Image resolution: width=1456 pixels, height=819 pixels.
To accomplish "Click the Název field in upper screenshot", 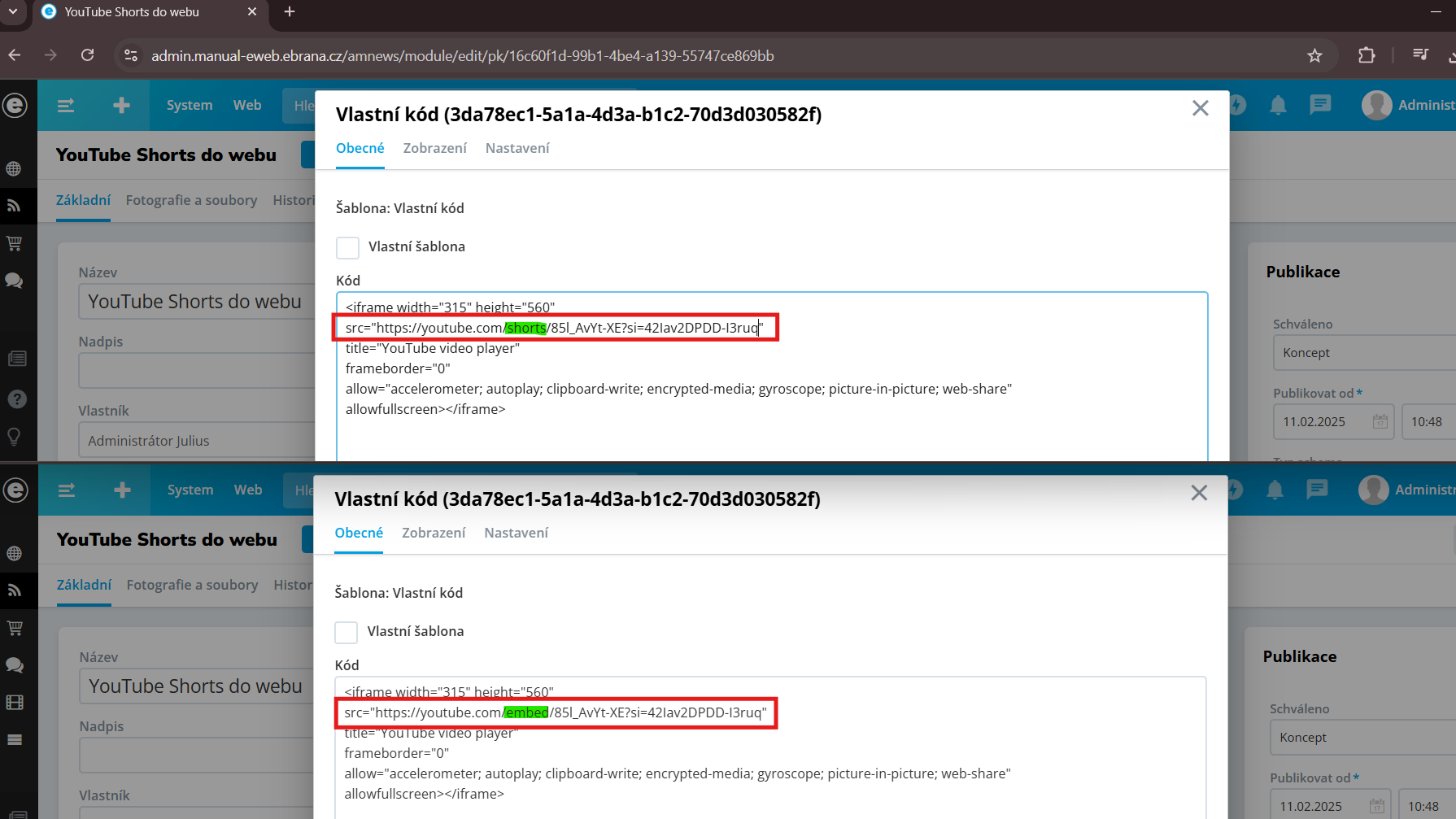I will [x=198, y=302].
